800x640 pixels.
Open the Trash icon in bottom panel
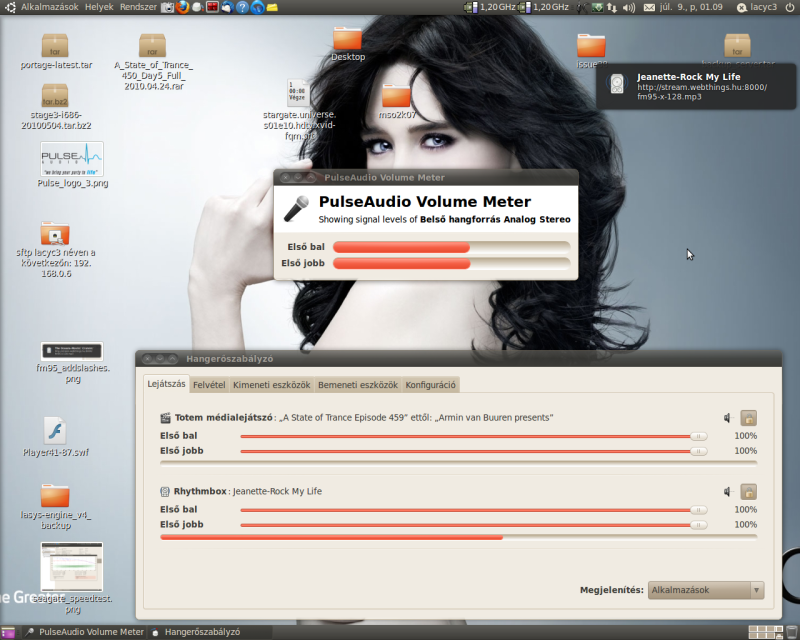(791, 632)
